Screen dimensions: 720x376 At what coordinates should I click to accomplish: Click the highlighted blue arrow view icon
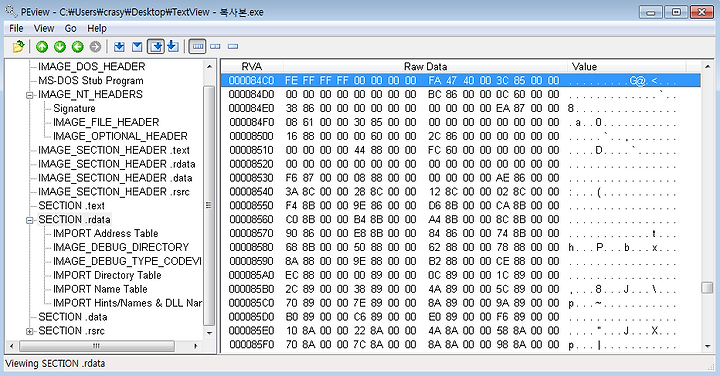click(x=156, y=46)
